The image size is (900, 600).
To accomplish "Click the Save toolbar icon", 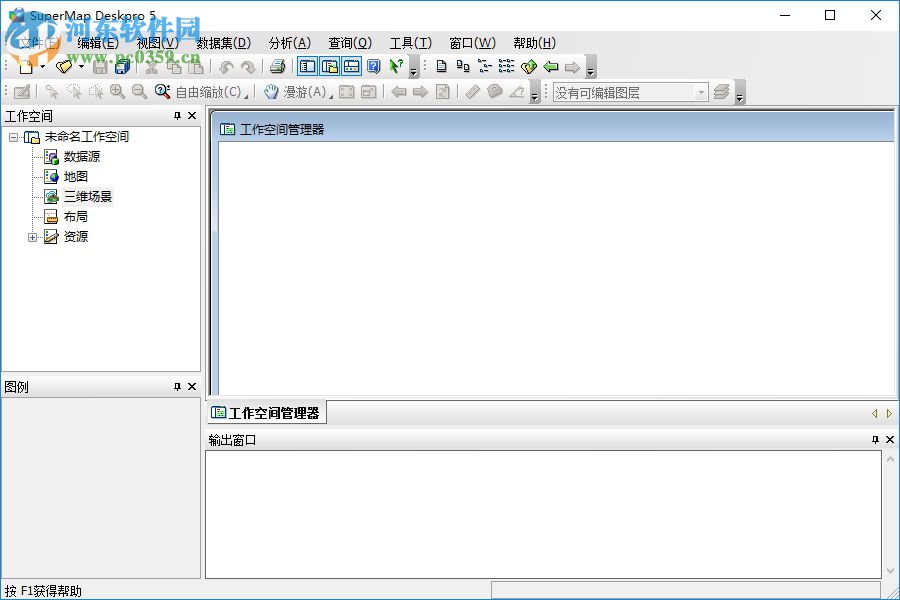I will point(100,66).
